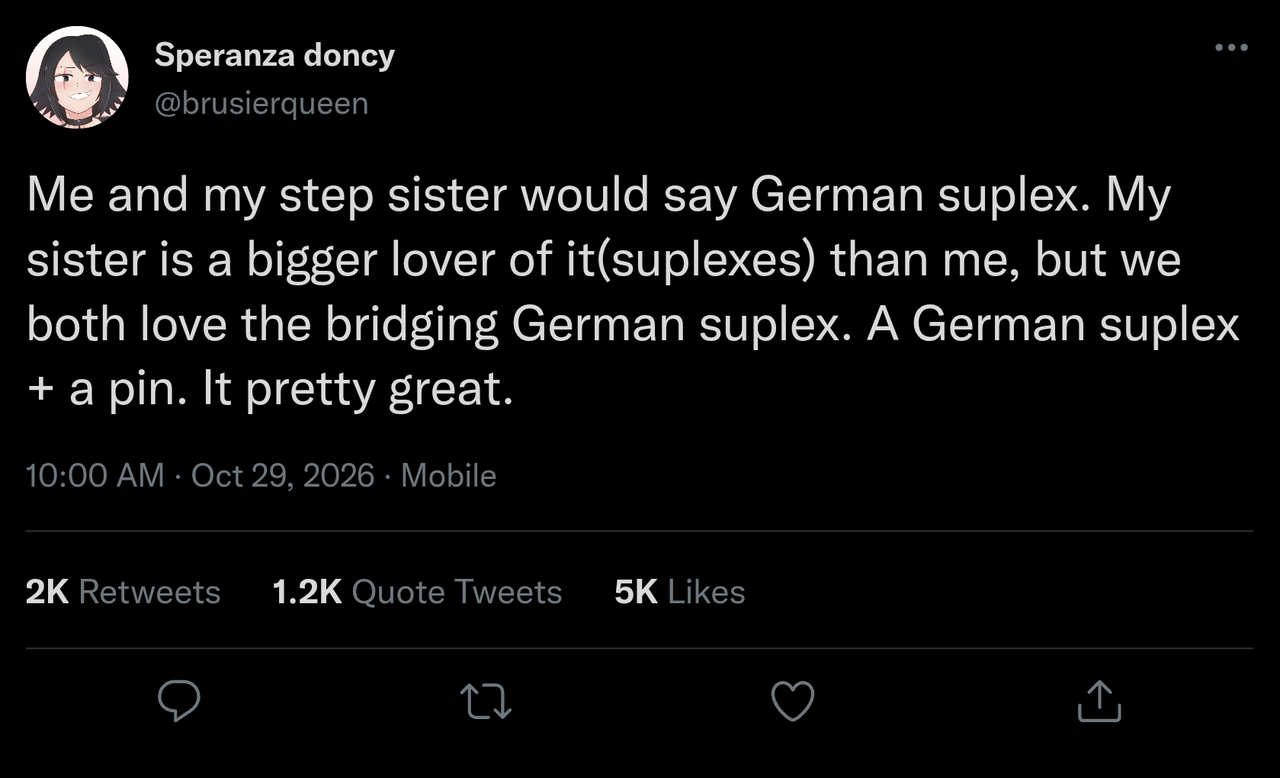1280x778 pixels.
Task: Open the three-dot more options menu
Action: click(1231, 46)
